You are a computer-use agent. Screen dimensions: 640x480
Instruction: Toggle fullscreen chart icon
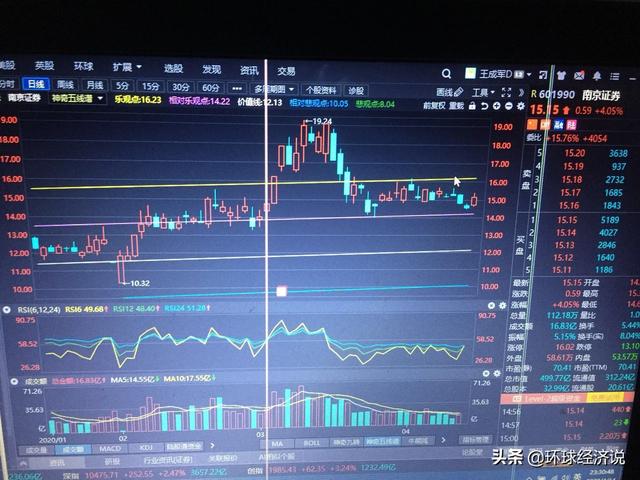506,92
